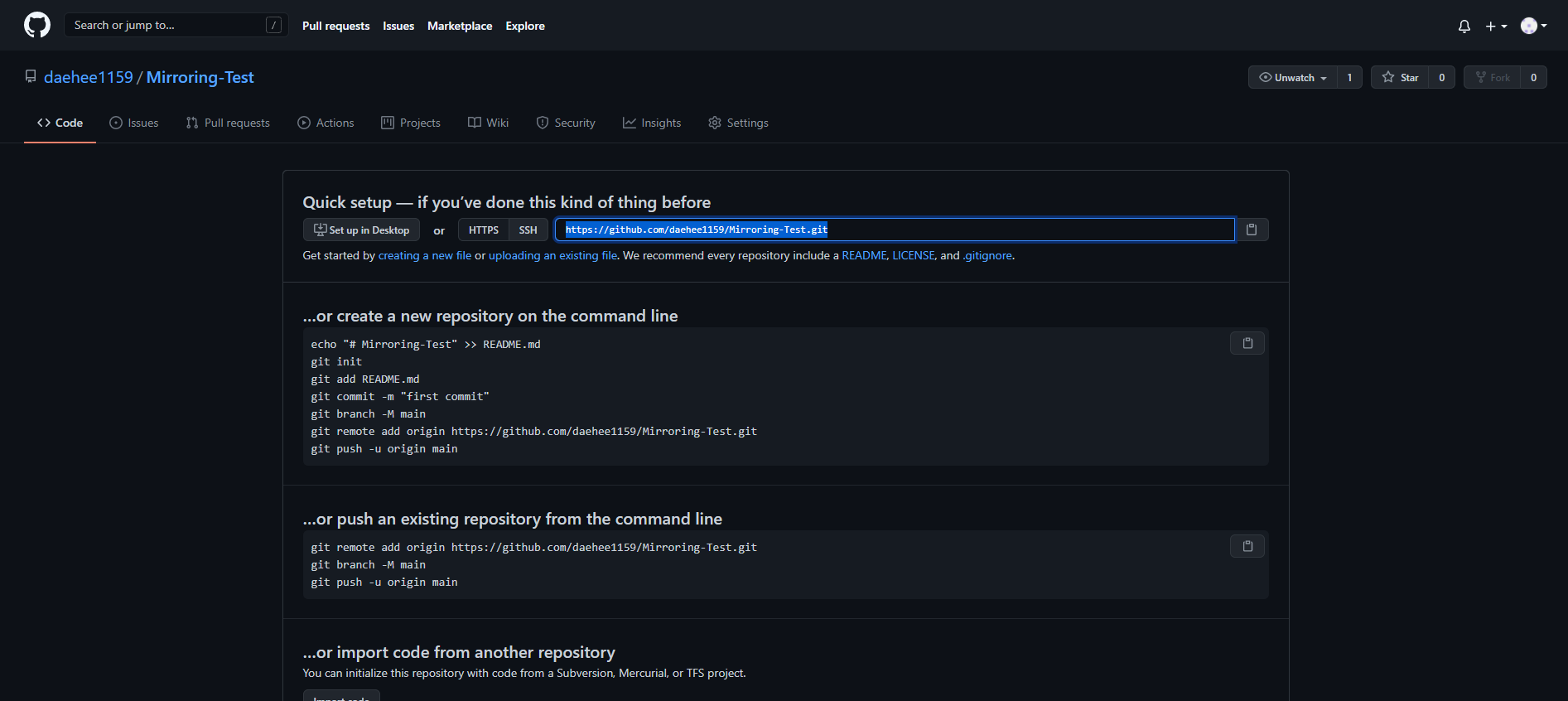Open the Issues repository tab
The height and width of the screenshot is (701, 1568).
(134, 123)
